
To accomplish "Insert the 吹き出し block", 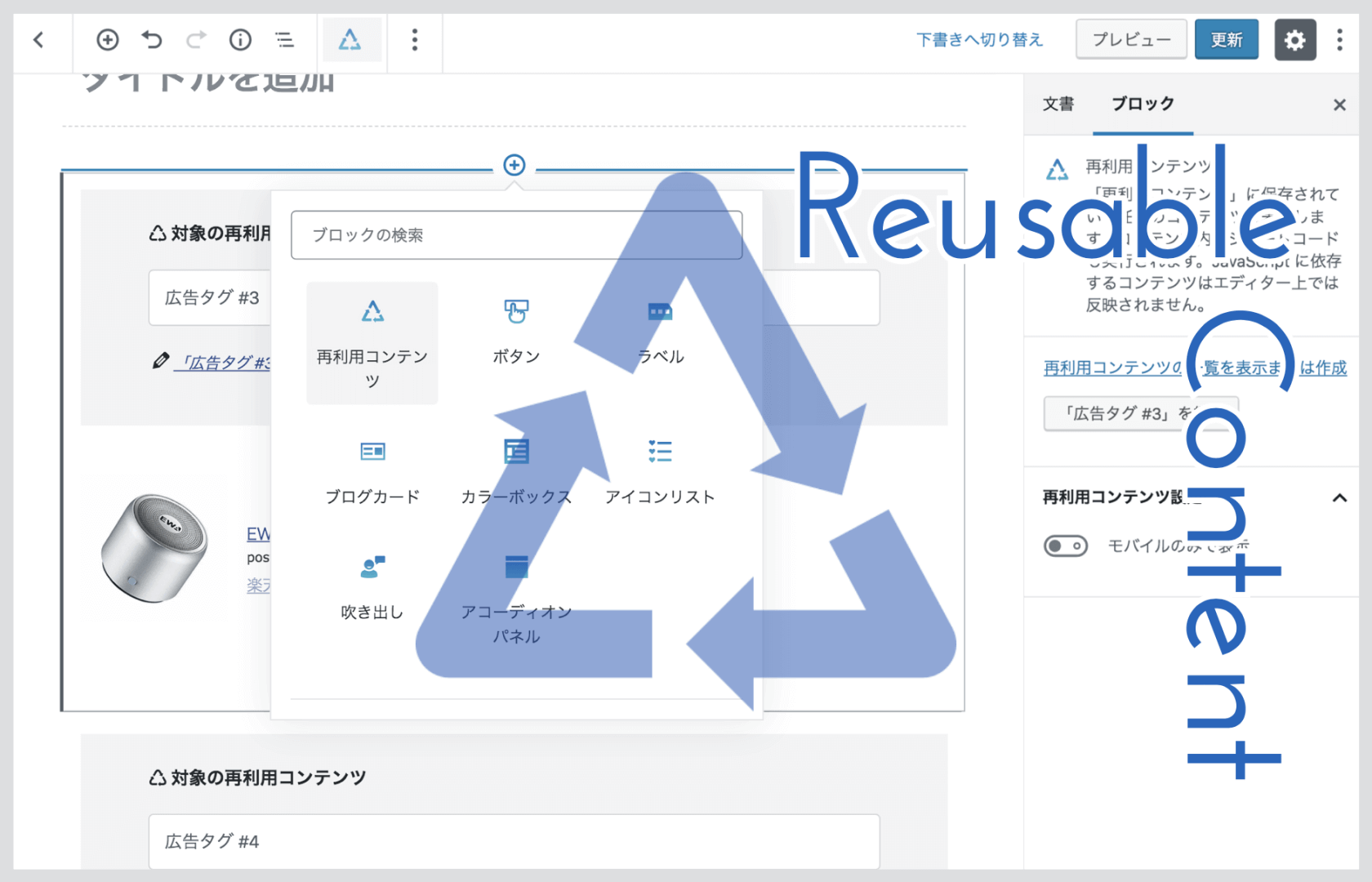I will (x=372, y=588).
